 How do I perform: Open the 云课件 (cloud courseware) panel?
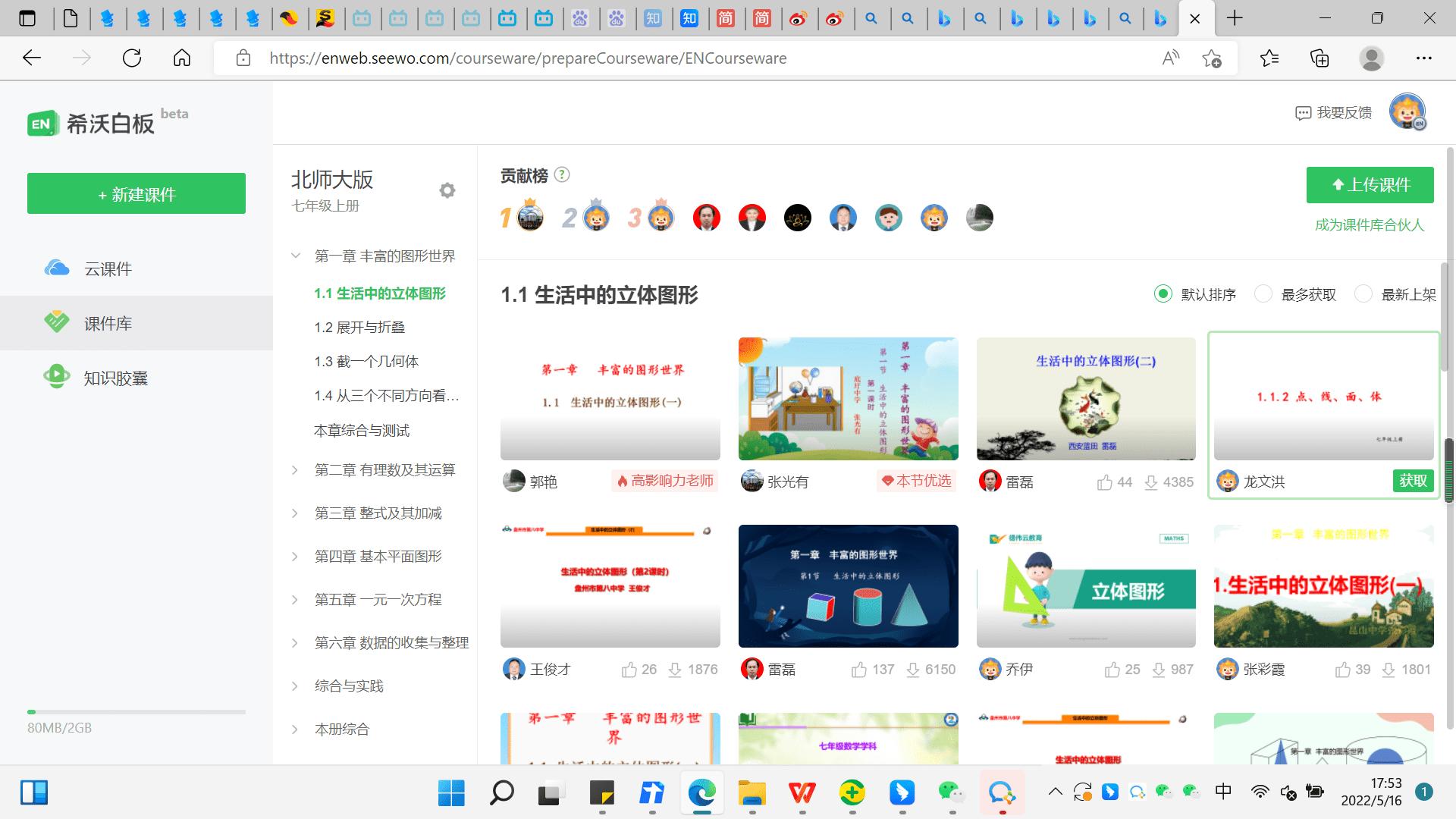point(107,268)
